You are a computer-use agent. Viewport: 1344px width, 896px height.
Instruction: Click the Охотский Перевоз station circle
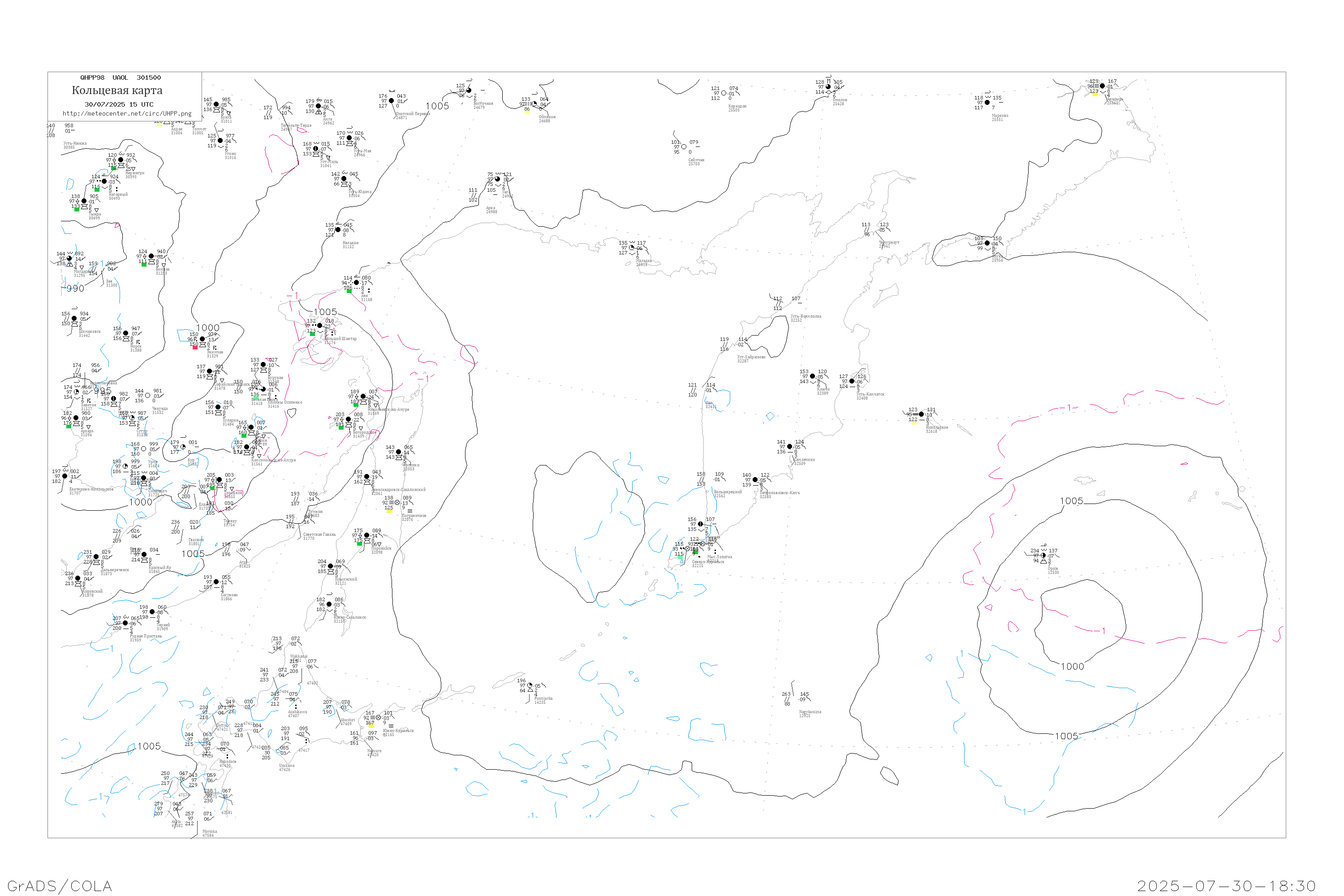(392, 100)
